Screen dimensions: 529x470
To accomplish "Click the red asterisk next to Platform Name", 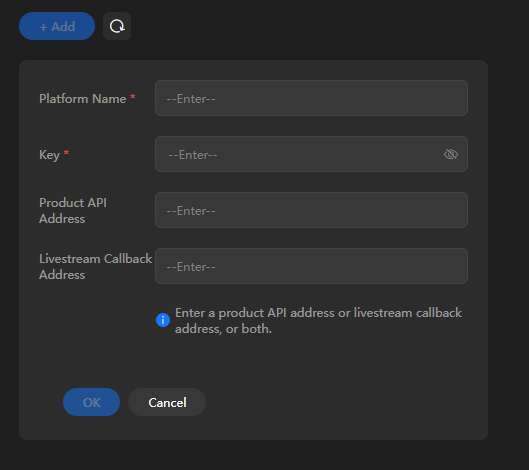I will click(x=133, y=97).
